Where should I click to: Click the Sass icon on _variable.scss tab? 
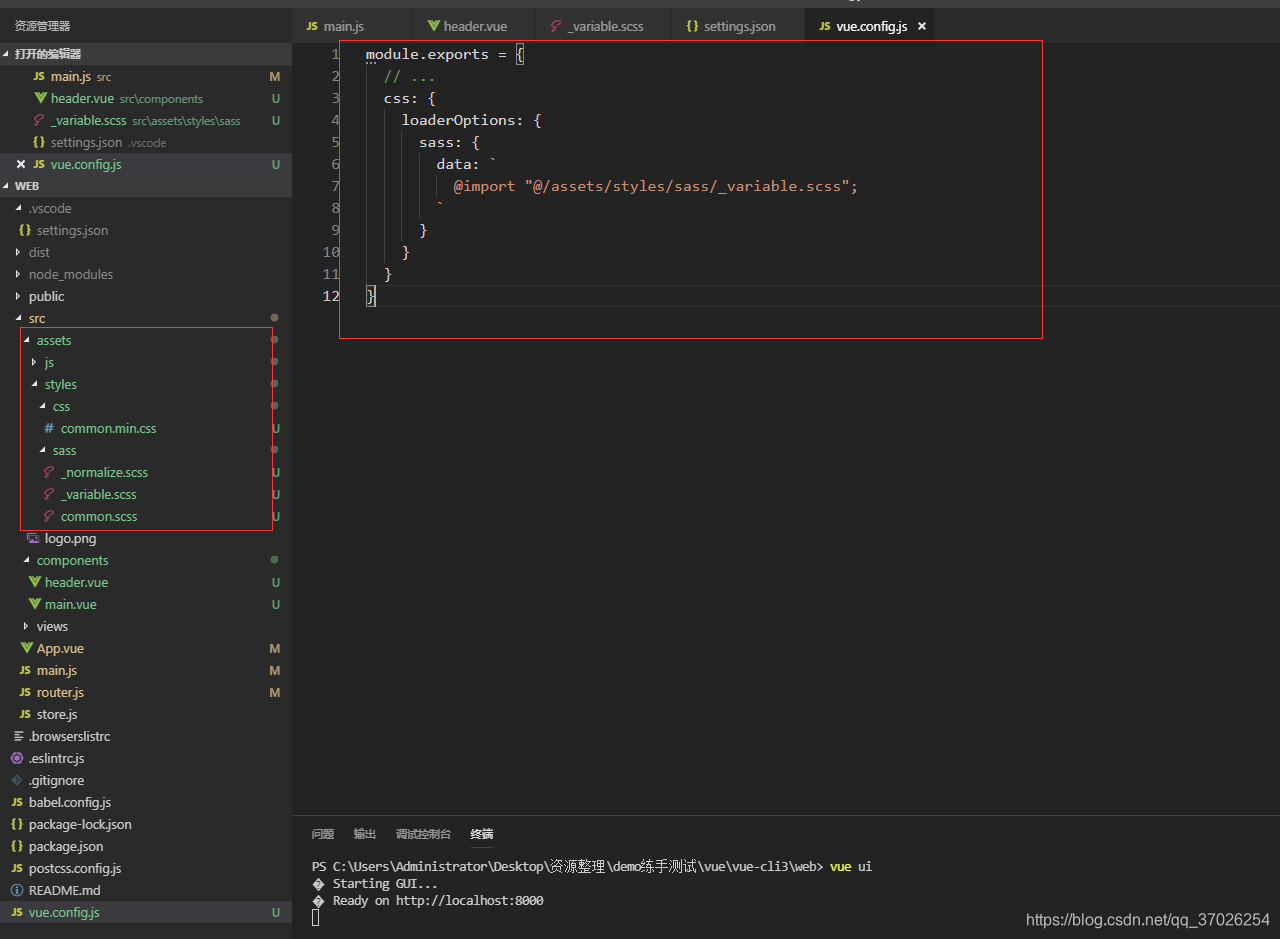point(556,26)
